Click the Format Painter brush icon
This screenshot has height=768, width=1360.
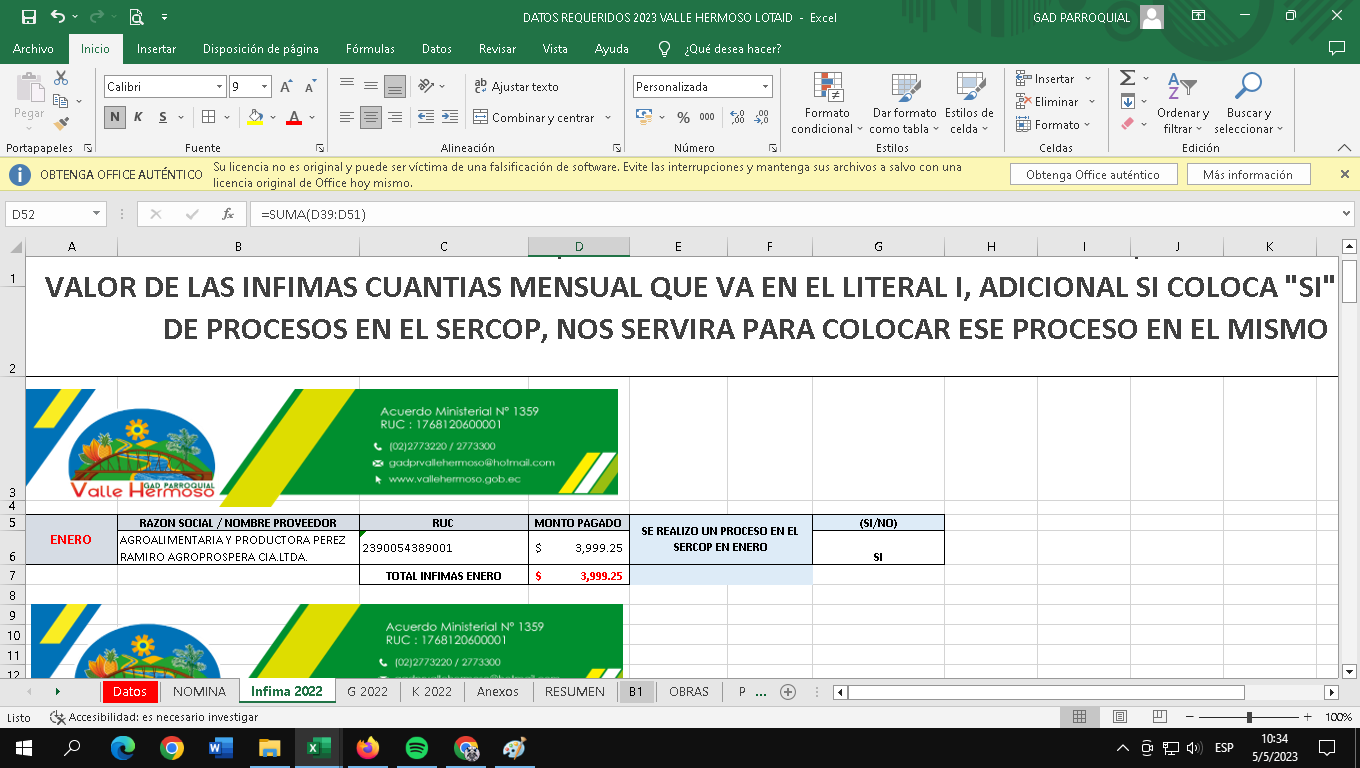pos(62,124)
